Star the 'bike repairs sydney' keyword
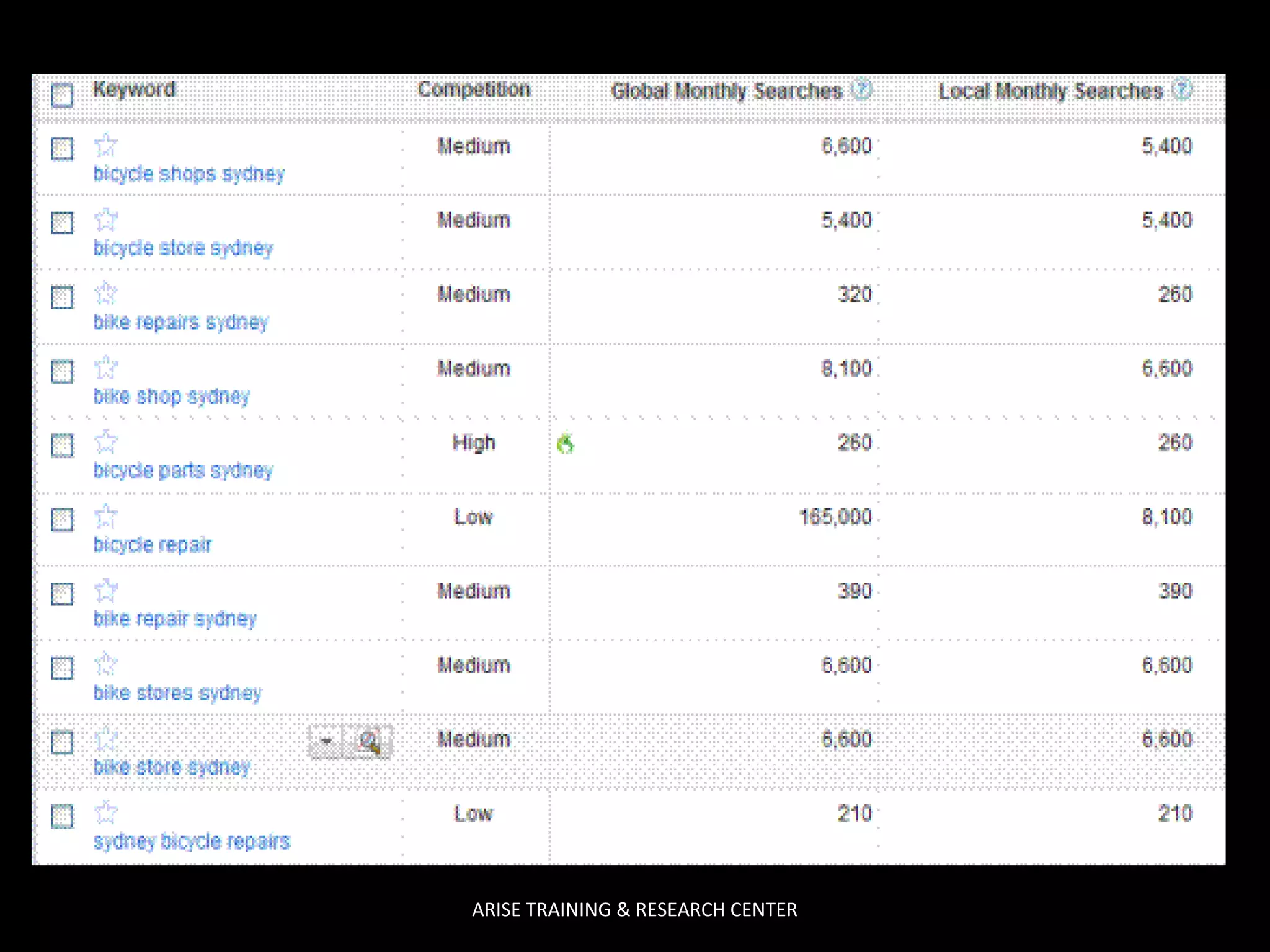The width and height of the screenshot is (1270, 952). pyautogui.click(x=106, y=294)
